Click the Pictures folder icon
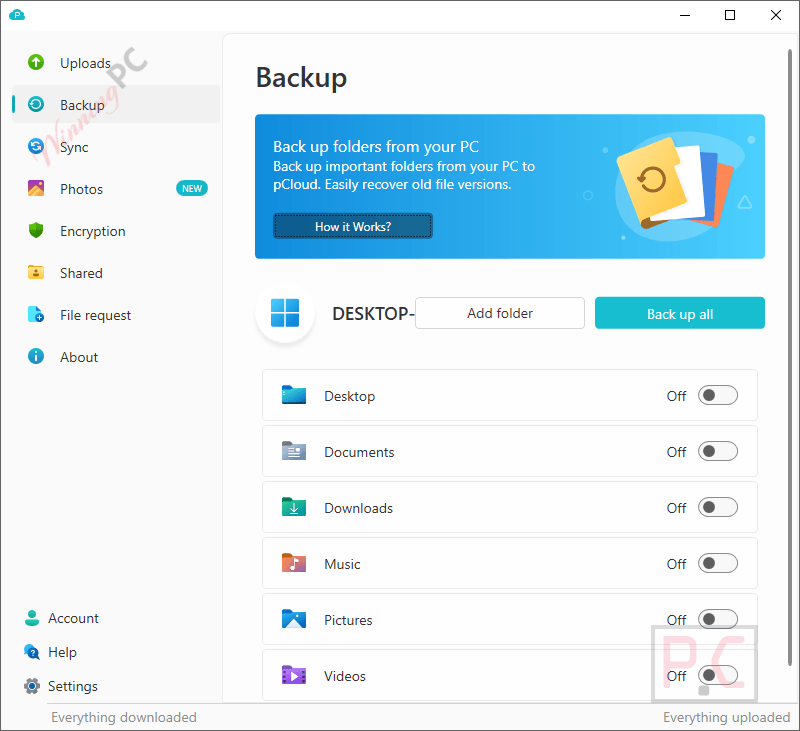 [294, 619]
